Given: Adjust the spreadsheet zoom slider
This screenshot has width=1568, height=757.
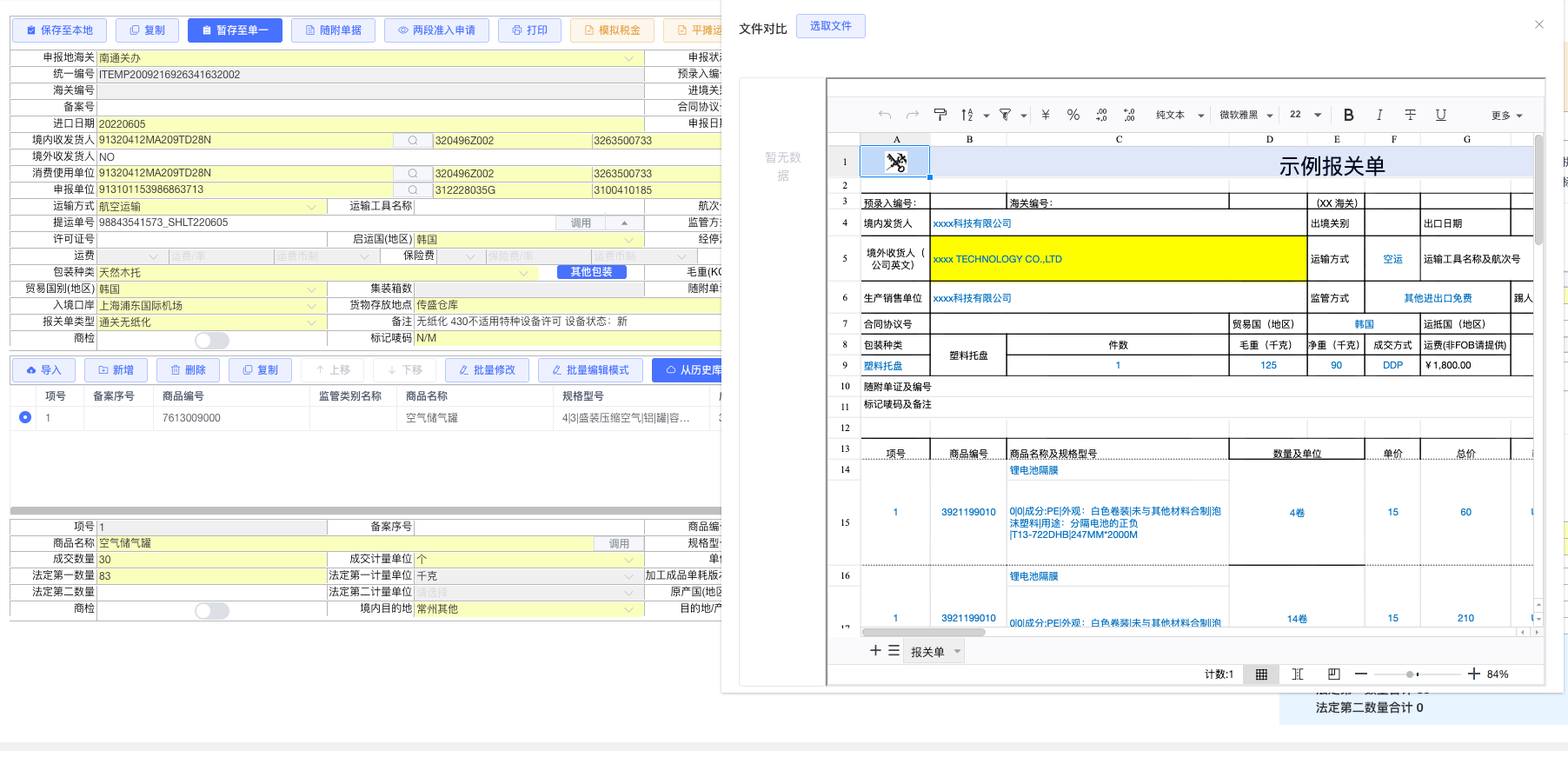Looking at the screenshot, I should [x=1410, y=674].
